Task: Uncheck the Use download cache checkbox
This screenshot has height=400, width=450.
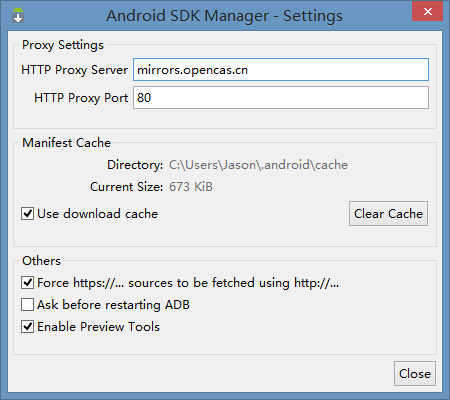Action: pyautogui.click(x=27, y=214)
